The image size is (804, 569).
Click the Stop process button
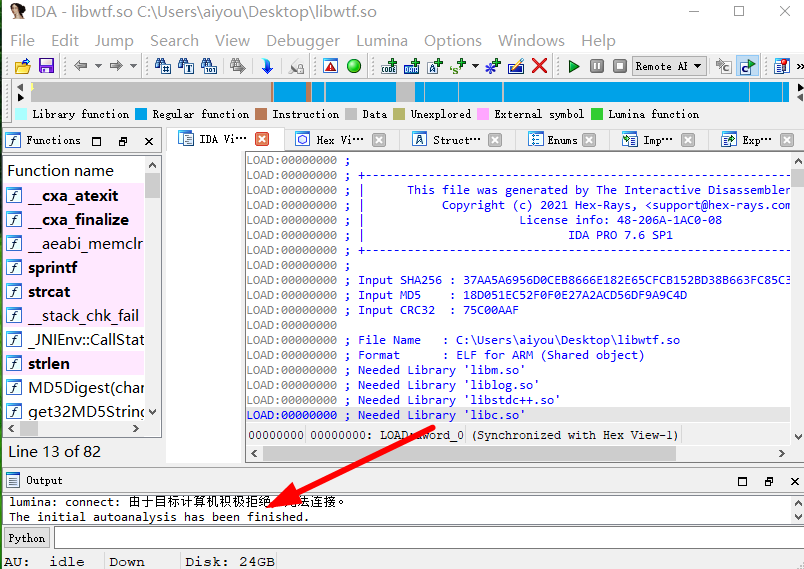pos(620,66)
